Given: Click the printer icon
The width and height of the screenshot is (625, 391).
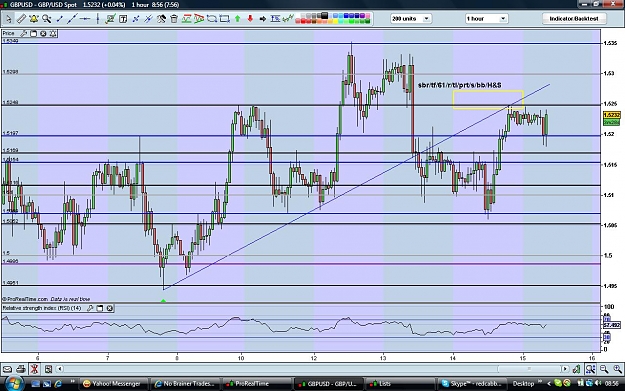Looking at the screenshot, I should click(21, 369).
